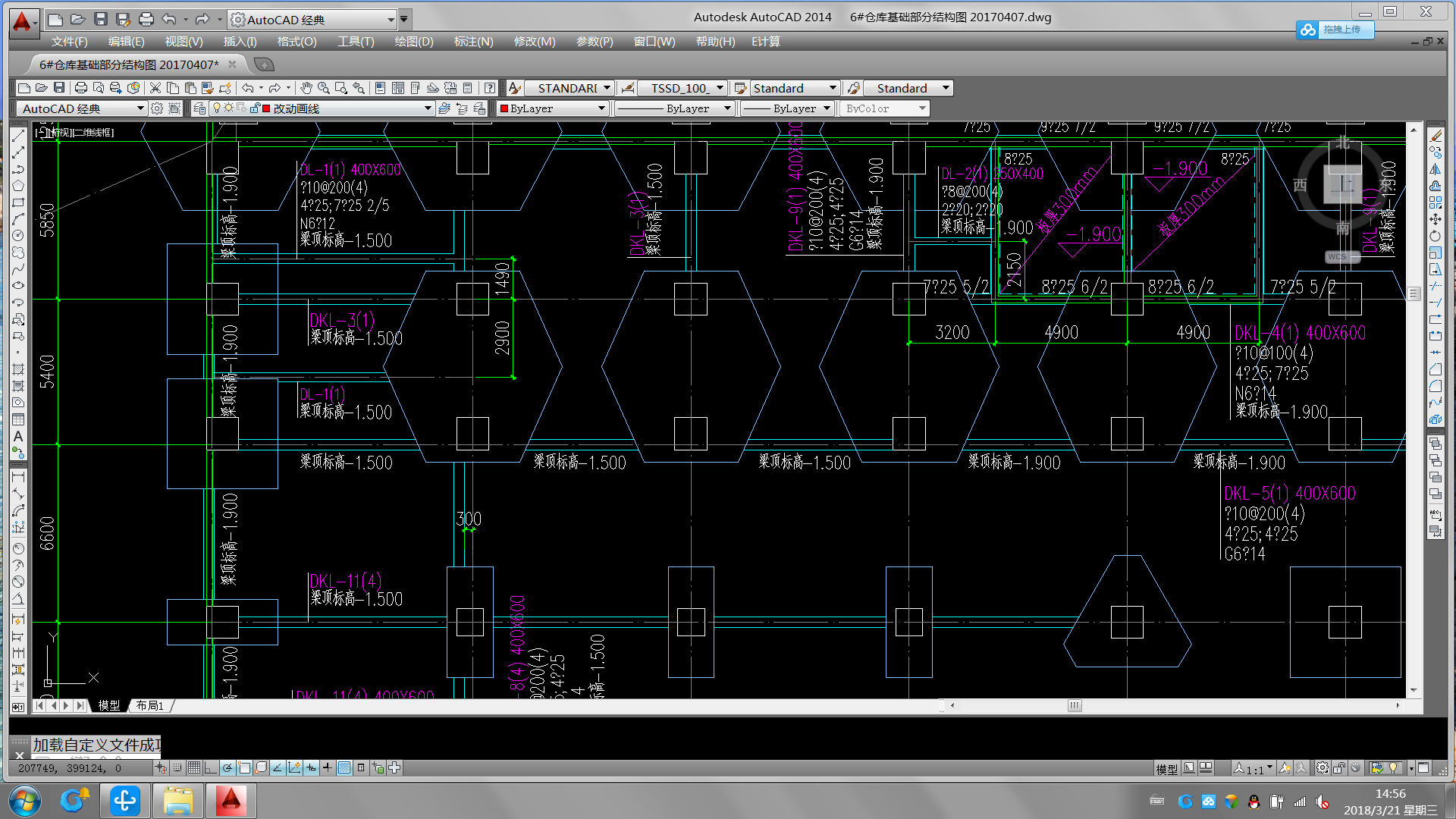Toggle Object Snap in status bar
Viewport: 1456px width, 819px height.
click(244, 768)
